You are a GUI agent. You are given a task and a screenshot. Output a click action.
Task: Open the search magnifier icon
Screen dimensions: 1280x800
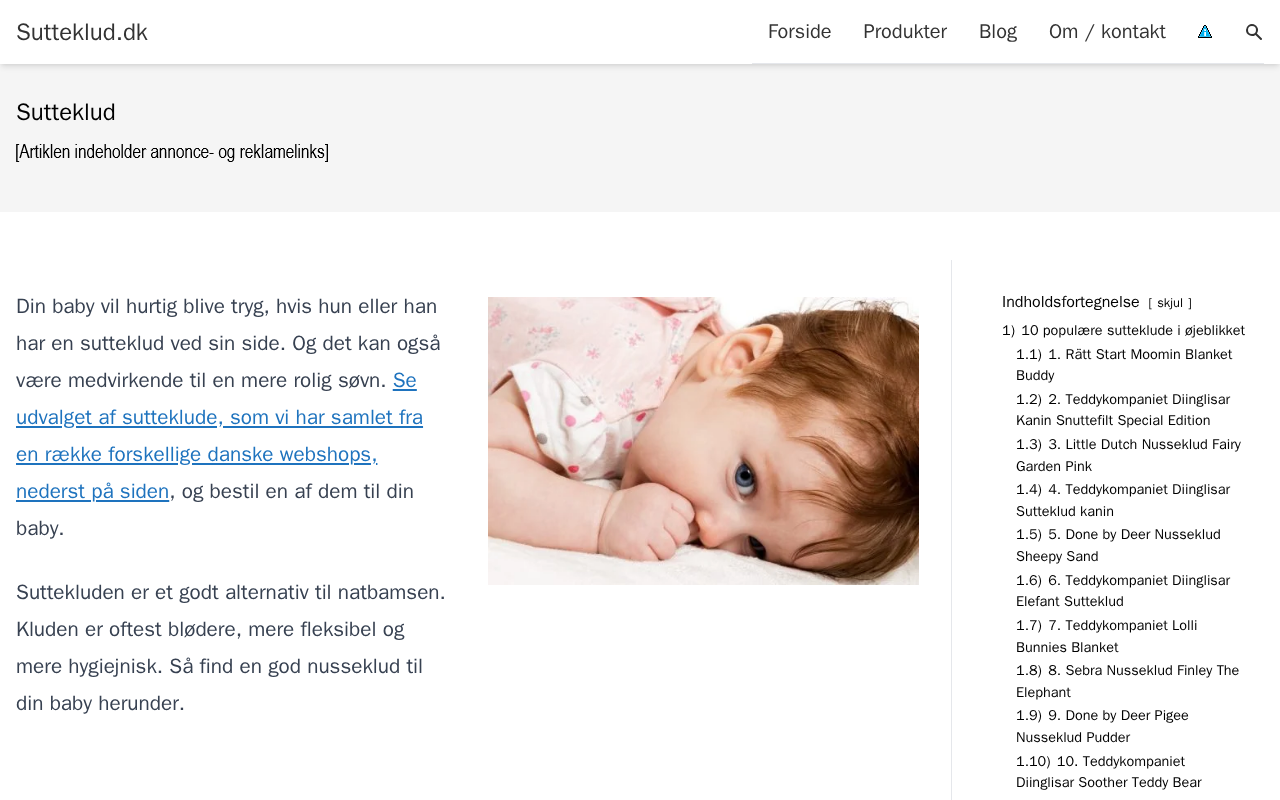point(1254,32)
